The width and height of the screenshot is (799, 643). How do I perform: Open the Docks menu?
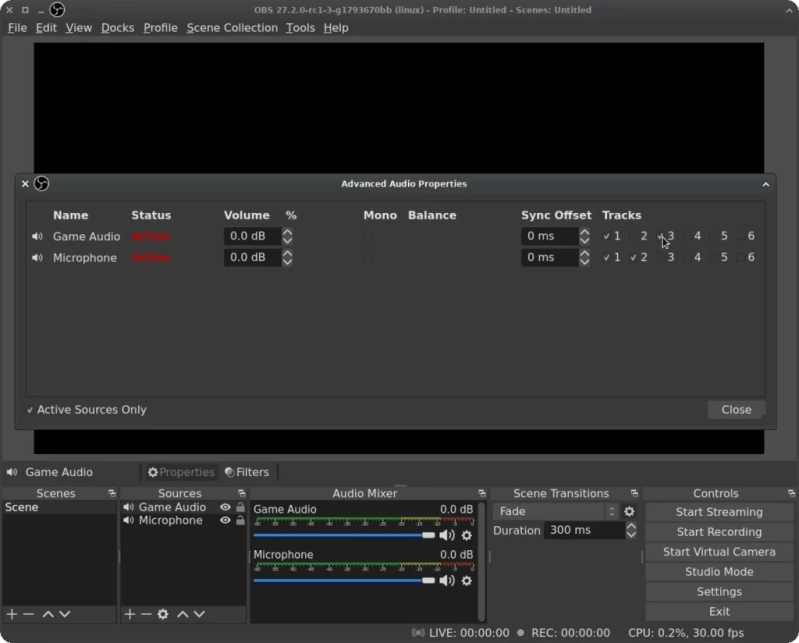click(x=118, y=28)
